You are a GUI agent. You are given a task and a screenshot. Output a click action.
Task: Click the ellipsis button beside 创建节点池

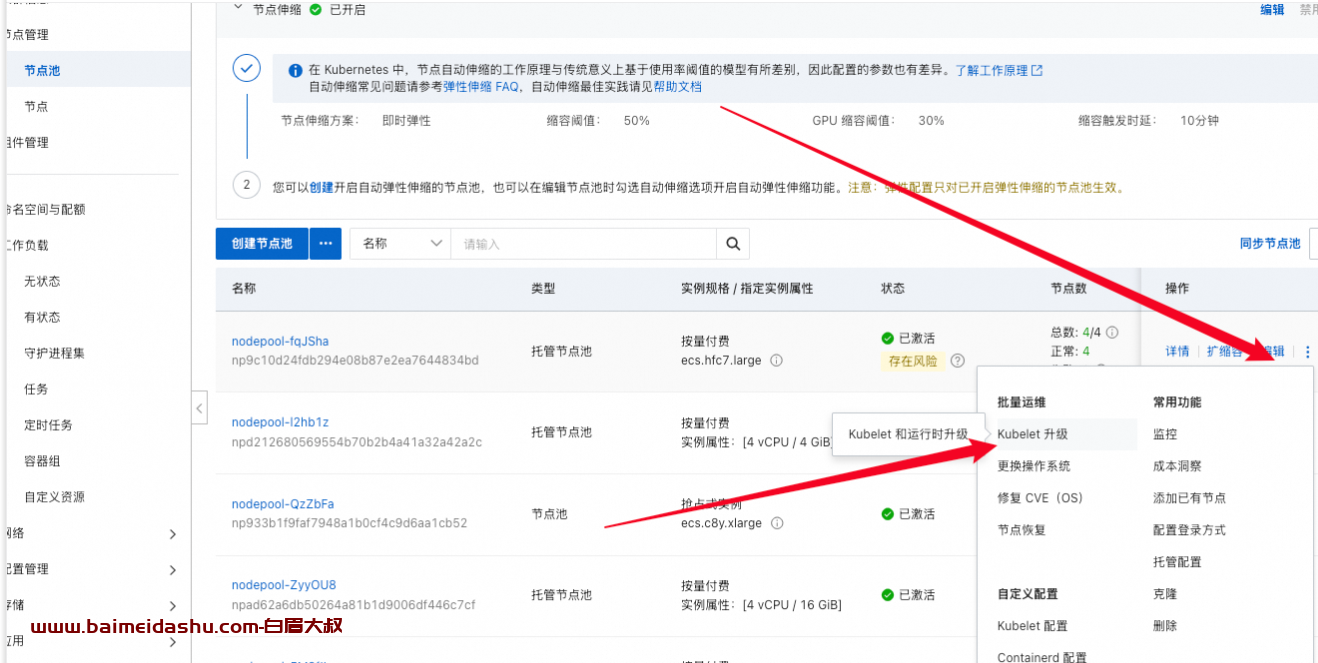[325, 243]
